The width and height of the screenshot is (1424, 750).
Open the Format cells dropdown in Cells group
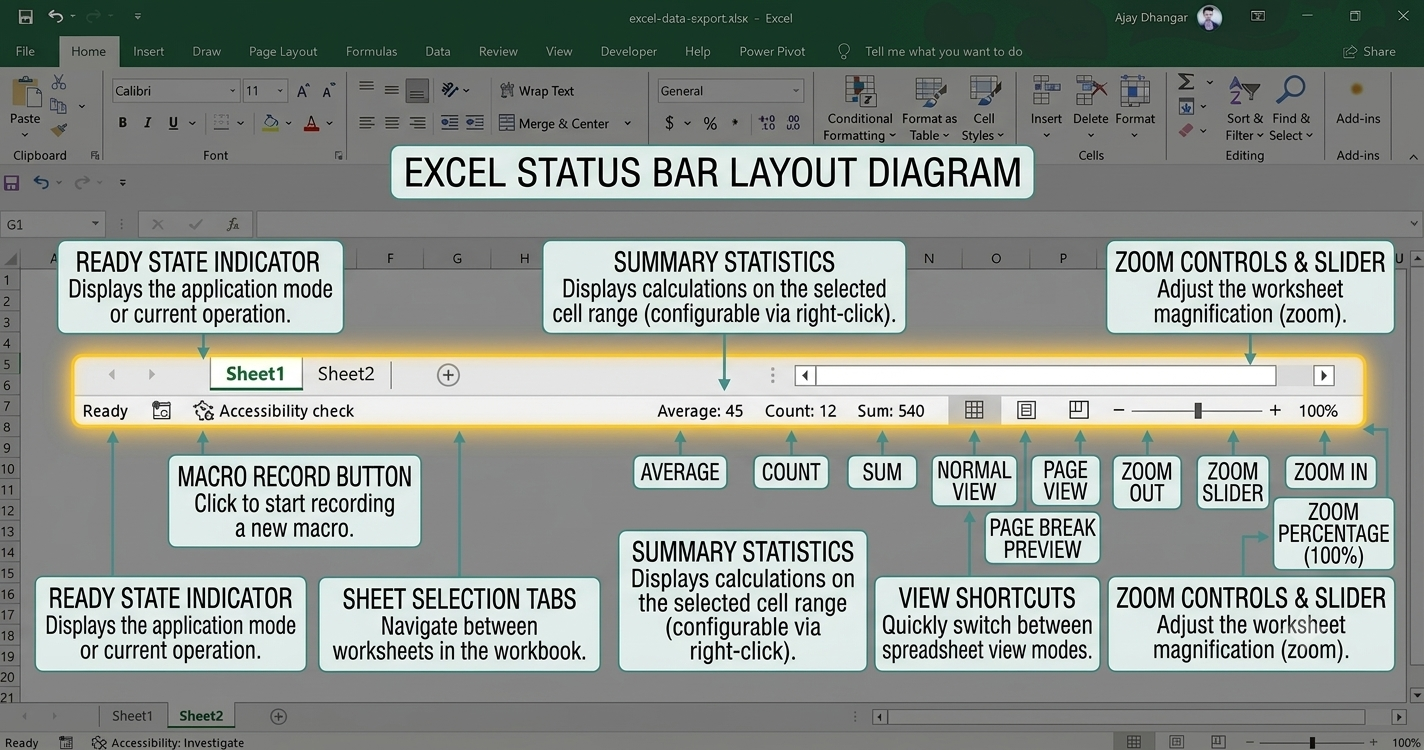[x=1135, y=109]
